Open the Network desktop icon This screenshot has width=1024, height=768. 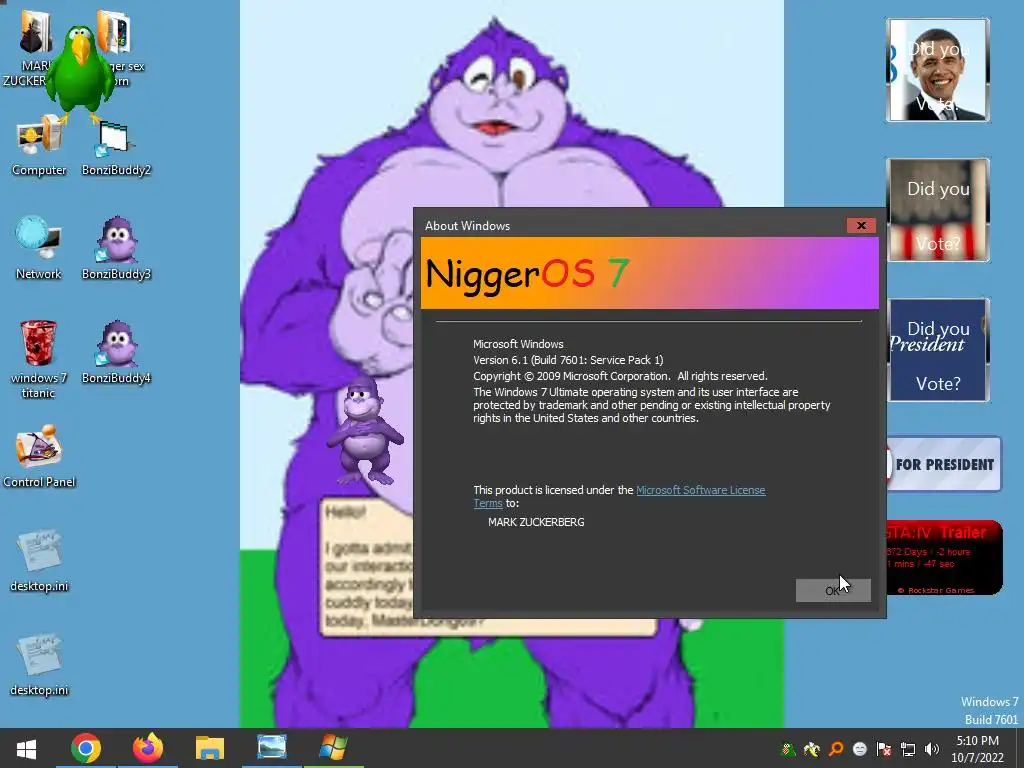(x=39, y=249)
